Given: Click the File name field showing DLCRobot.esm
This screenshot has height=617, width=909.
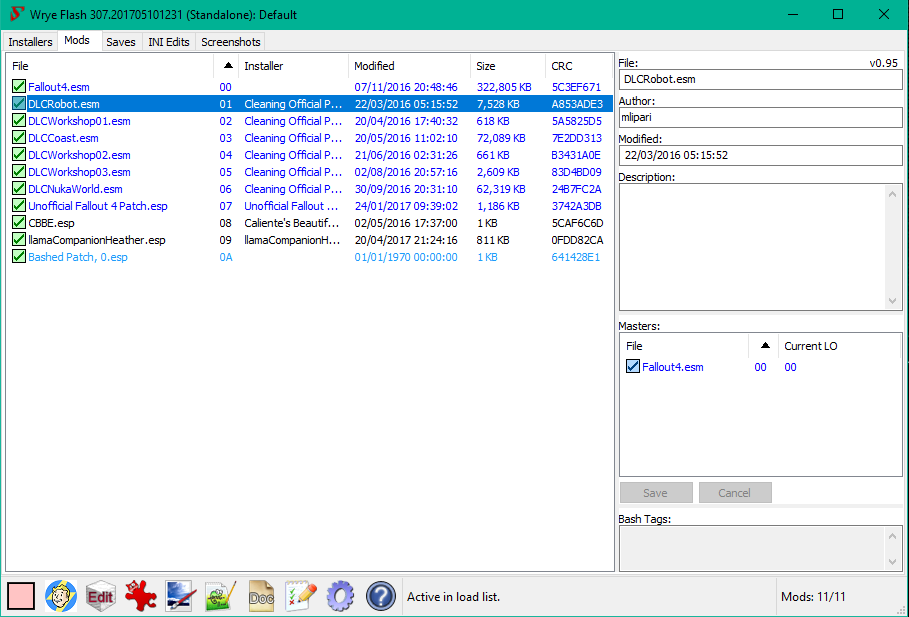Looking at the screenshot, I should [761, 79].
